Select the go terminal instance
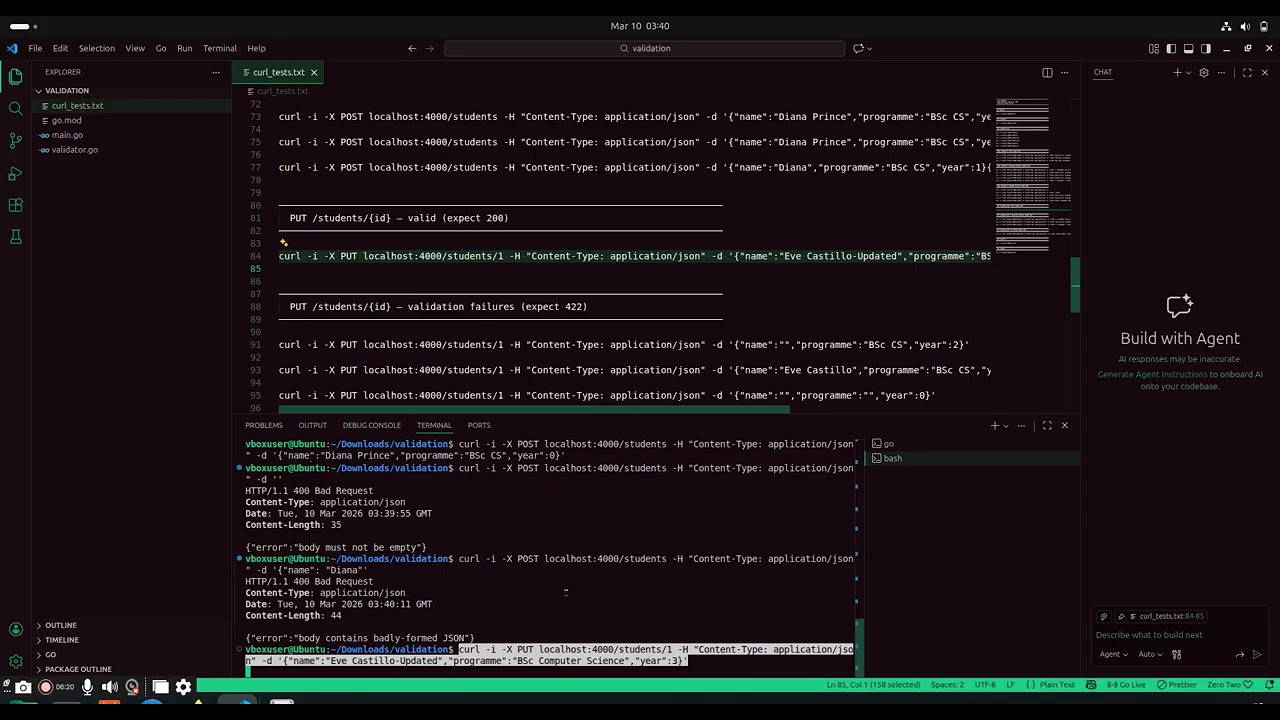 [x=972, y=443]
